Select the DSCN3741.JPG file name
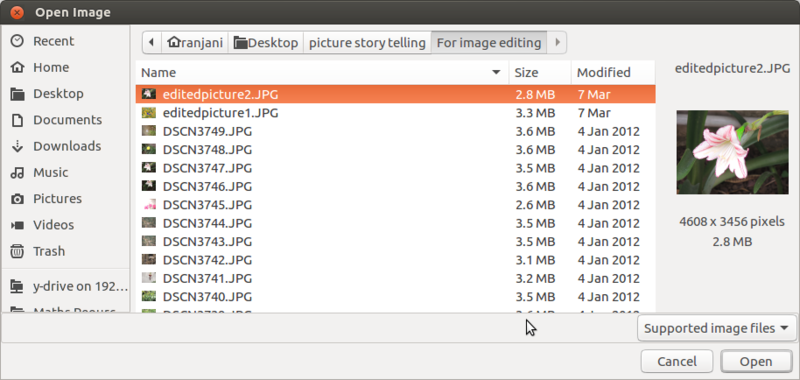800x380 pixels. 208,278
